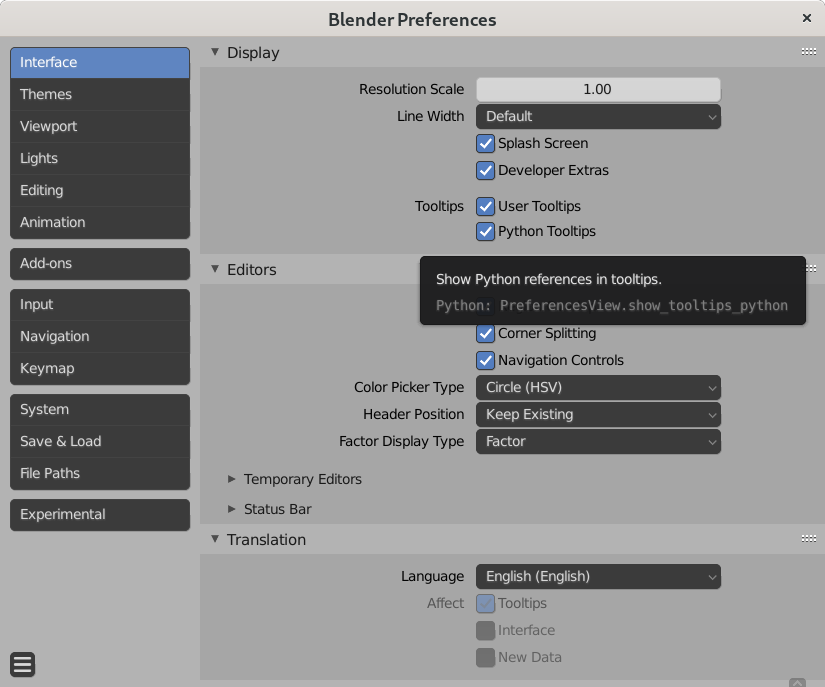Screen dimensions: 825x687
Task: Enable the Affect New Data checkbox
Action: click(485, 658)
